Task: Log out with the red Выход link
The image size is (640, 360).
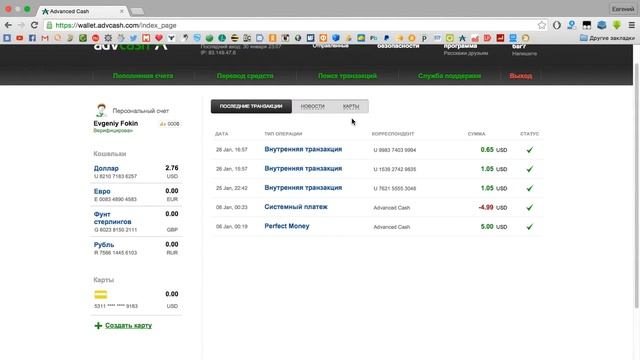Action: point(520,76)
